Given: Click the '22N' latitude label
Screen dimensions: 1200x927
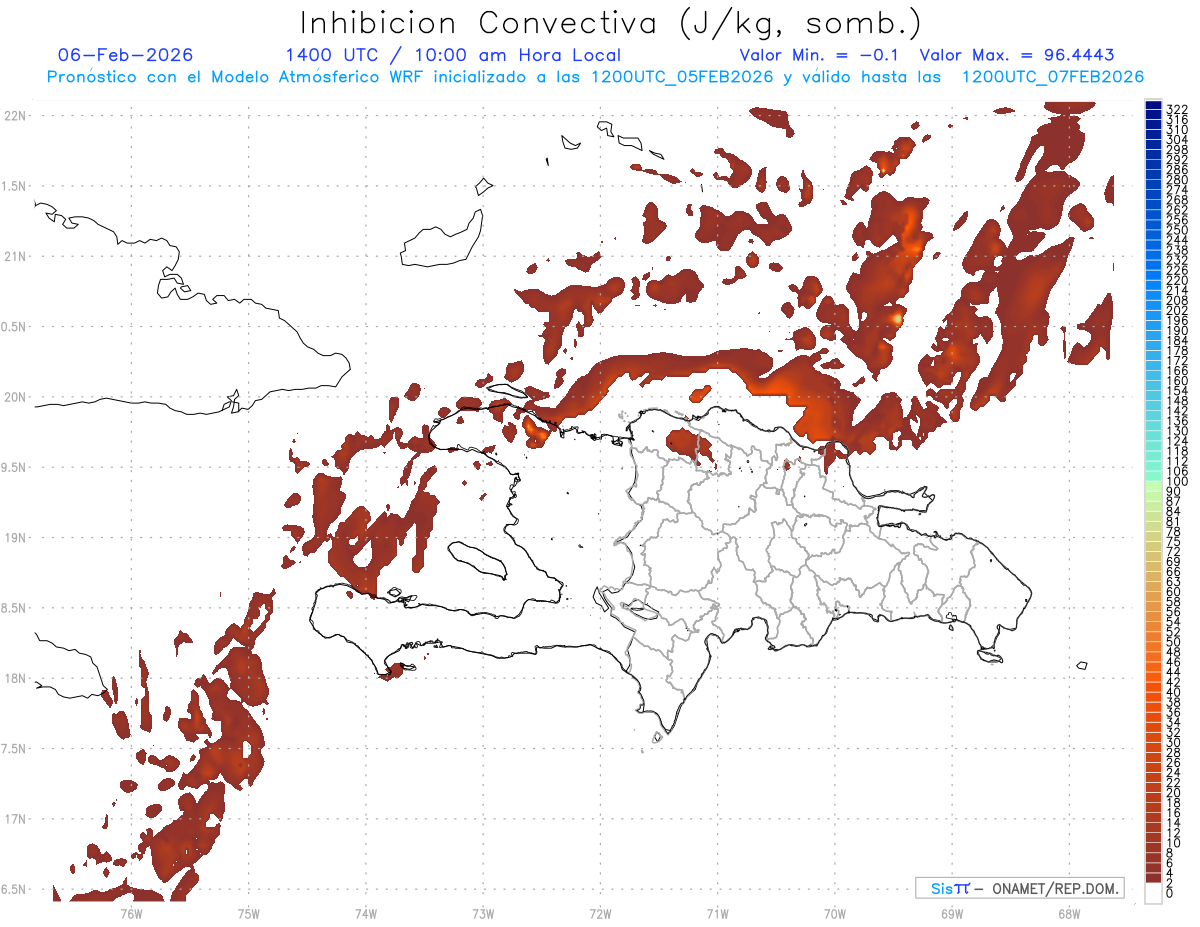Looking at the screenshot, I should (x=15, y=115).
